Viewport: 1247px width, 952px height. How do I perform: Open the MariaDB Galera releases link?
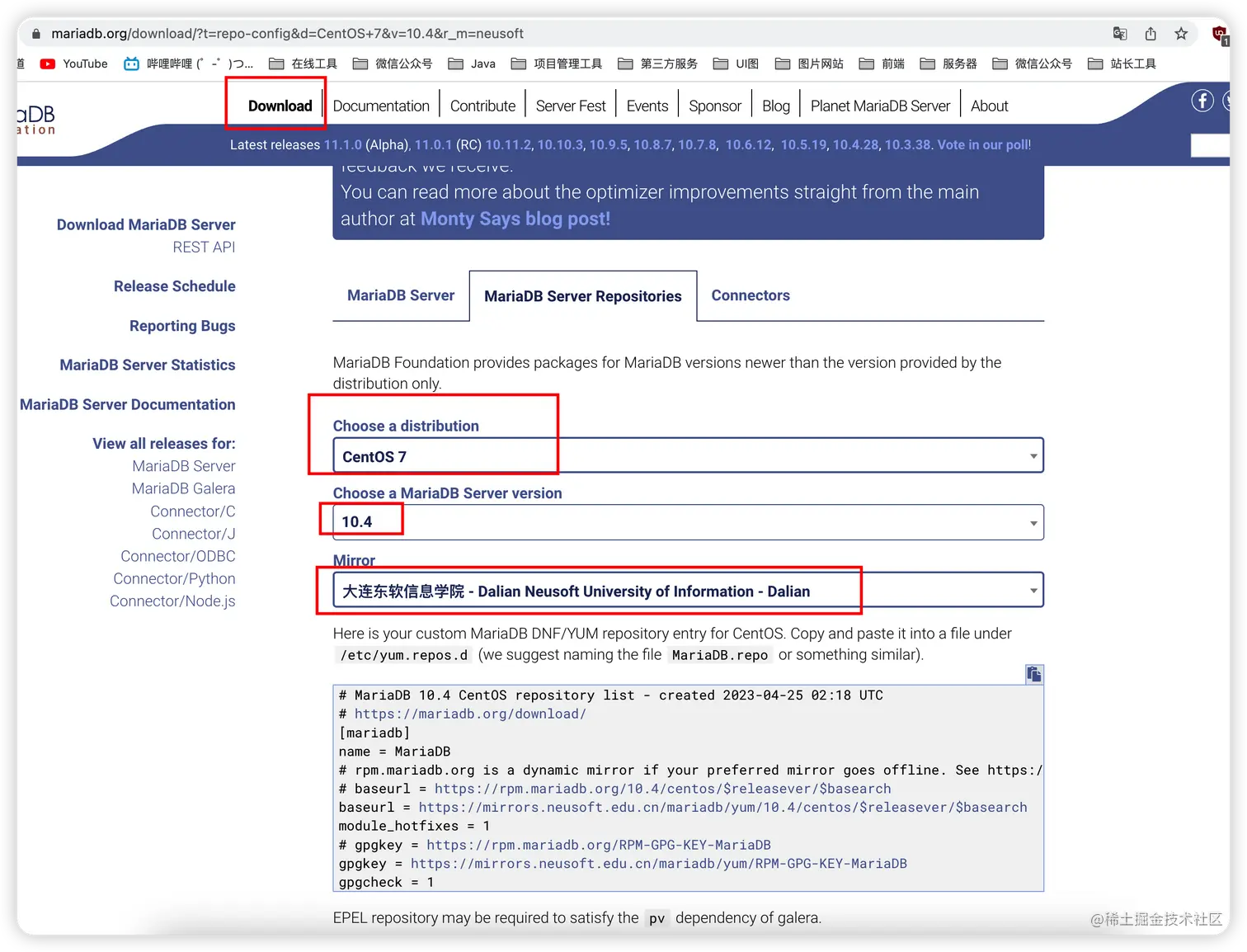(183, 488)
